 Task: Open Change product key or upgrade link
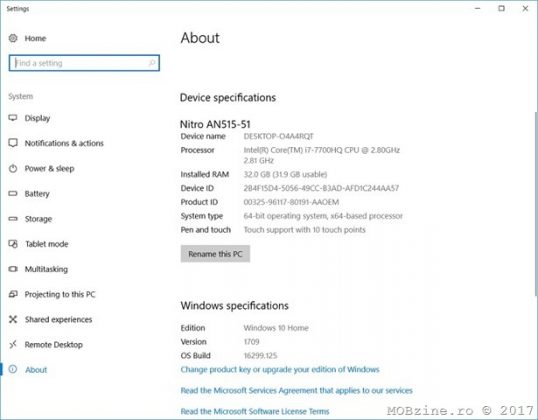click(280, 370)
